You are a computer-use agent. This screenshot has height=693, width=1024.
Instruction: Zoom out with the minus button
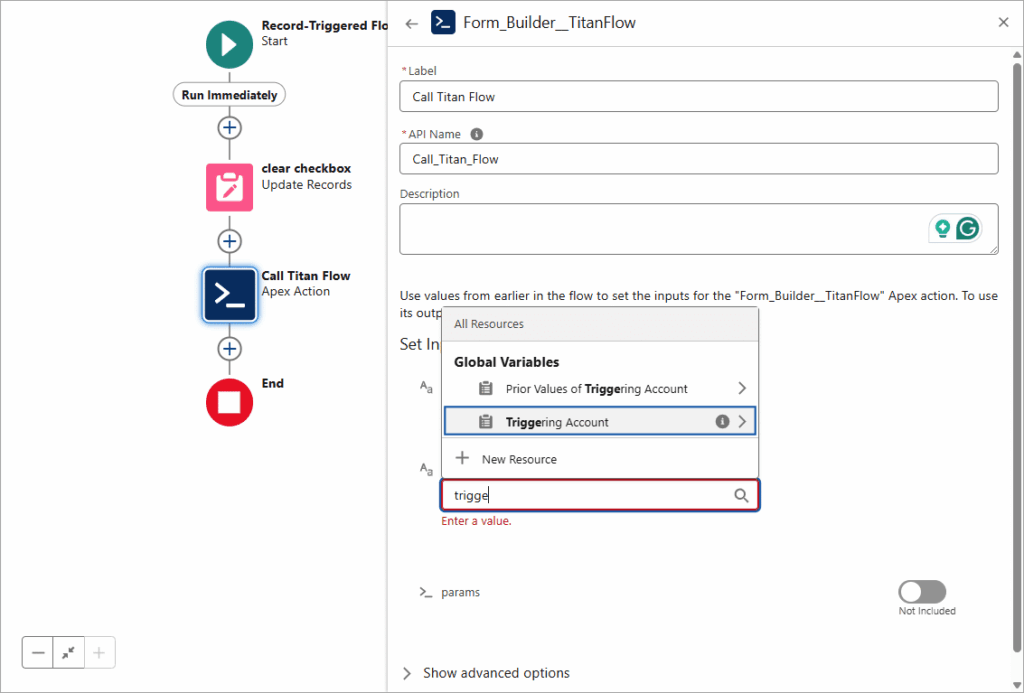pyautogui.click(x=37, y=652)
